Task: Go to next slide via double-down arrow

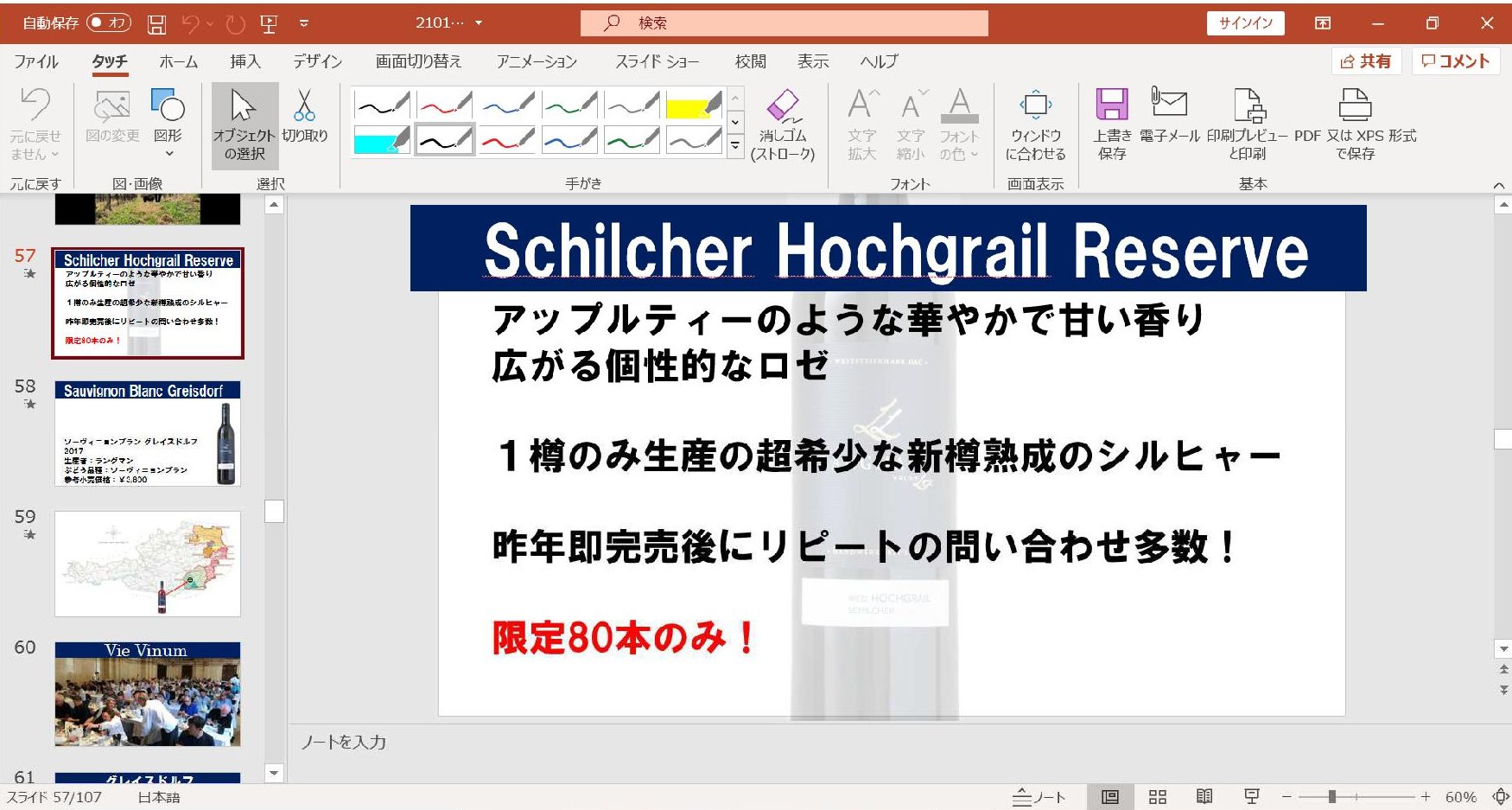Action: (1503, 689)
